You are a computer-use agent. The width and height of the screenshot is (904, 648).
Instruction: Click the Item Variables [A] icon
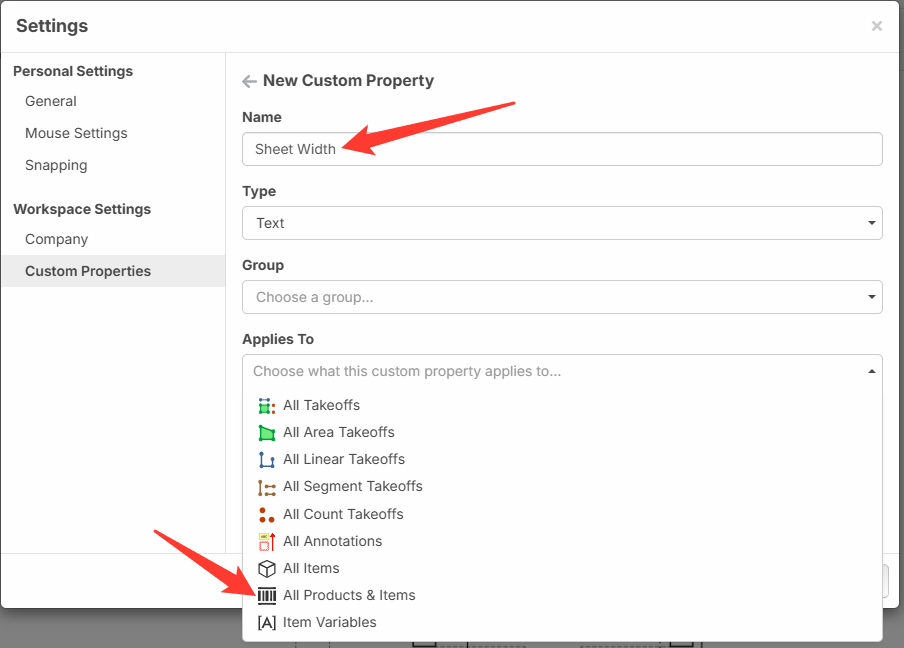(x=266, y=622)
